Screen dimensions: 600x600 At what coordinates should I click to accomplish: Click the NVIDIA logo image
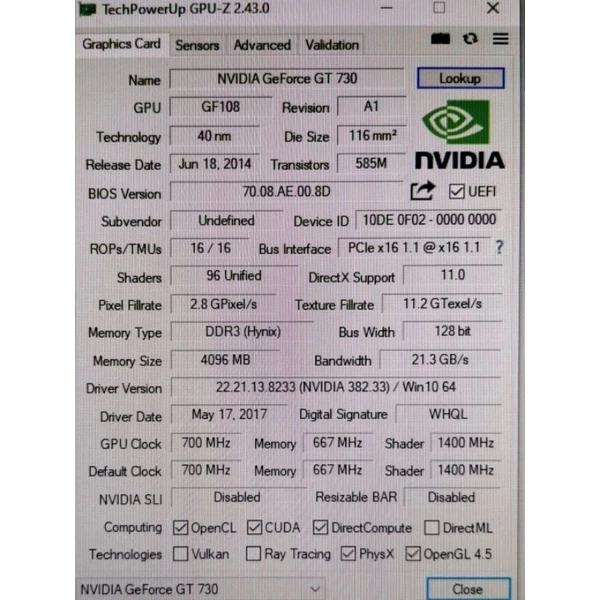pyautogui.click(x=460, y=134)
